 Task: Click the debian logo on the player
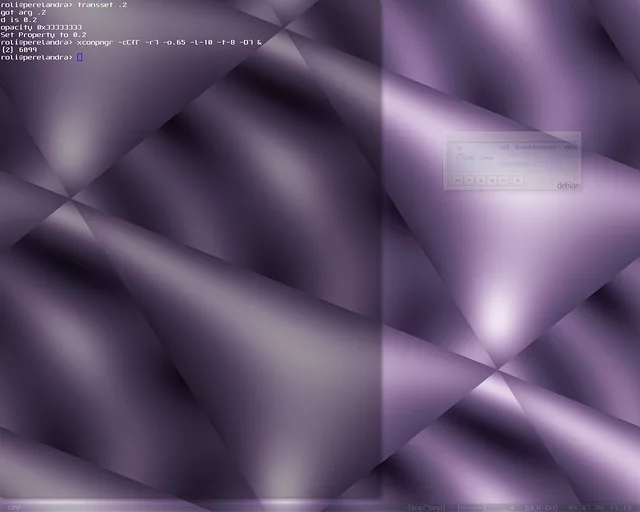tap(568, 185)
